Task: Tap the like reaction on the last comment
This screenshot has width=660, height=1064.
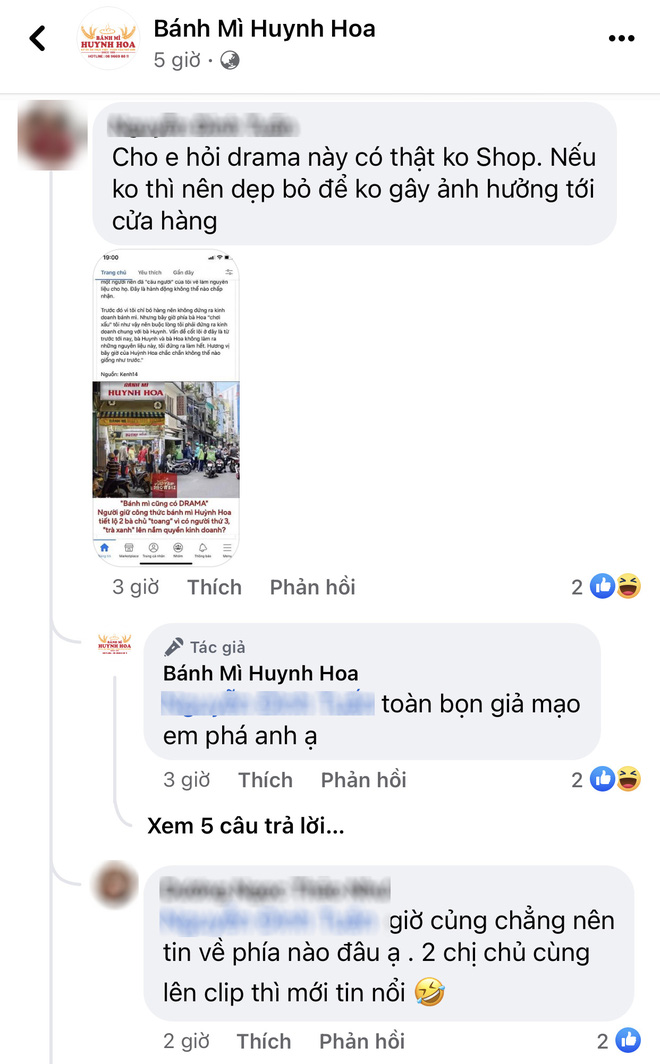Action: pos(628,1040)
